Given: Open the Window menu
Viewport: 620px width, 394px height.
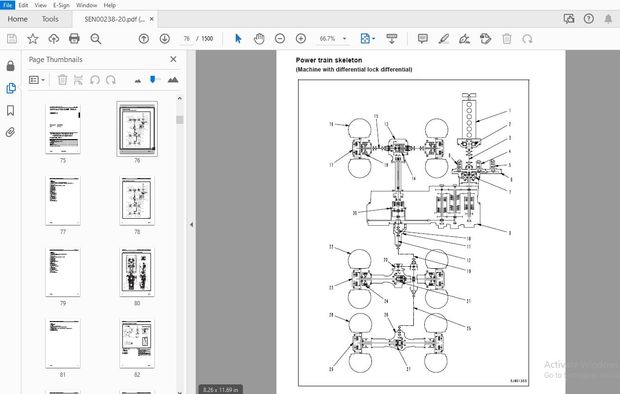Looking at the screenshot, I should click(x=86, y=5).
